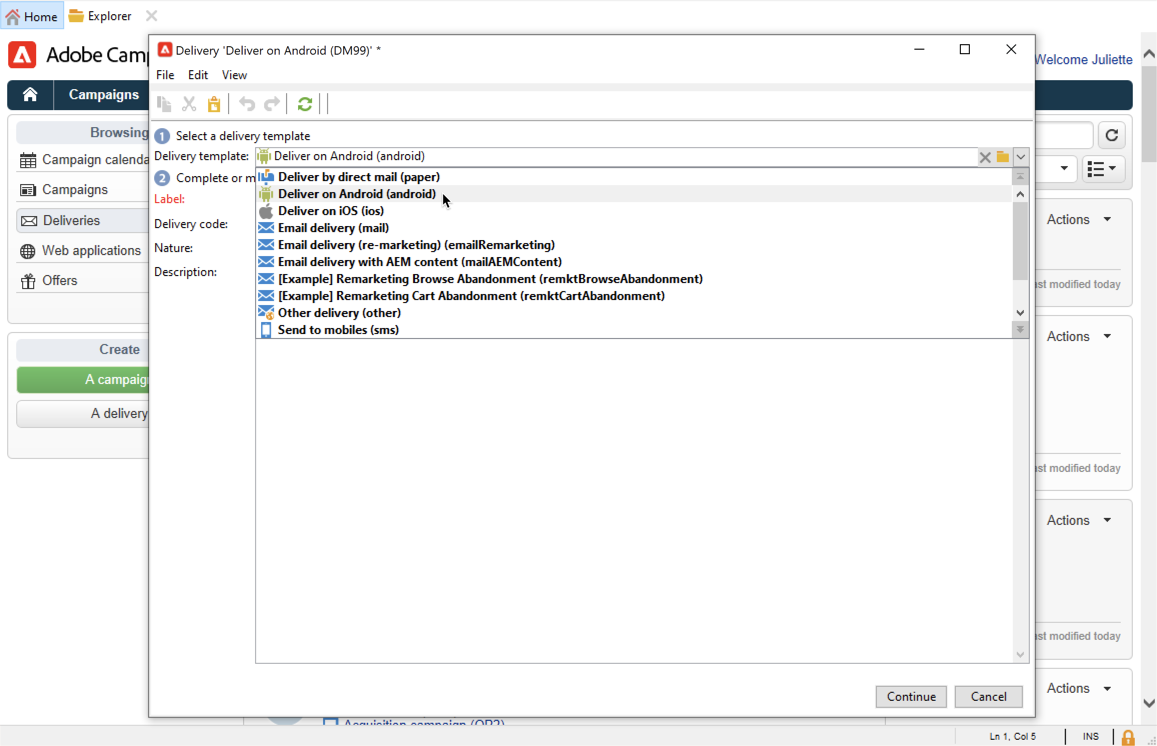Click the Continue button
Screen dimensions: 1157x746
pos(911,697)
